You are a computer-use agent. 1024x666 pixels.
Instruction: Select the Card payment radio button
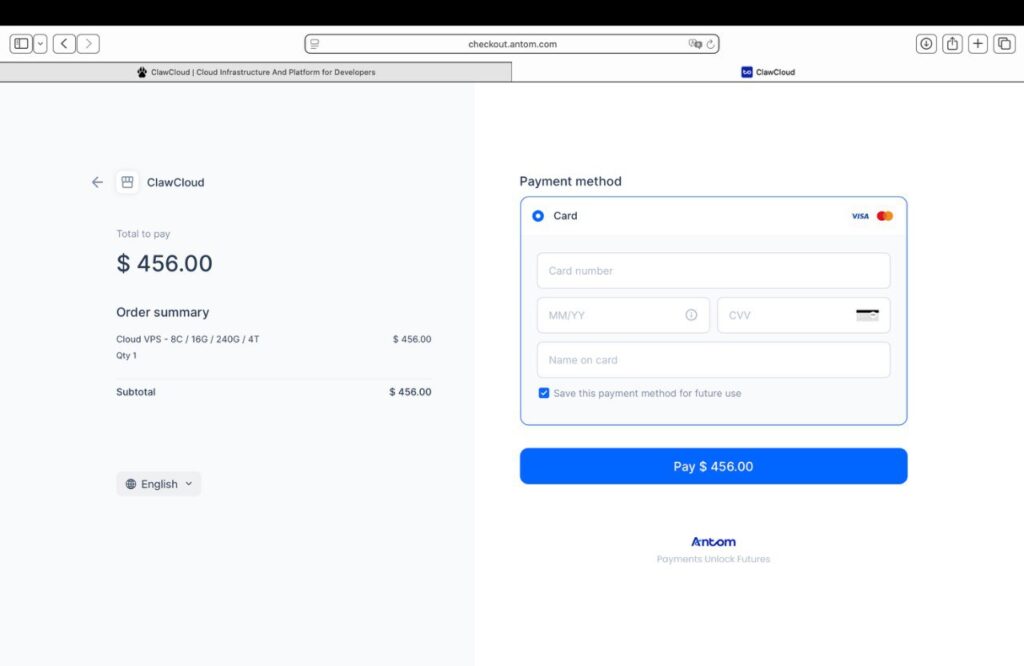[538, 216]
